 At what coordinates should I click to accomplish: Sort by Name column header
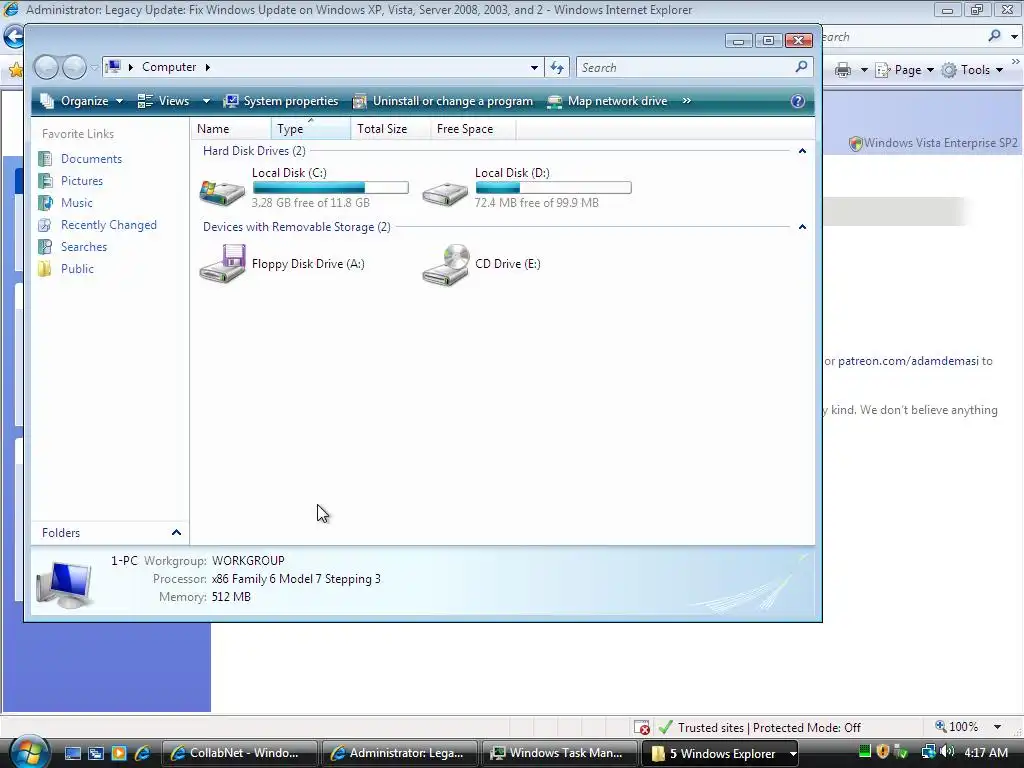pos(231,129)
